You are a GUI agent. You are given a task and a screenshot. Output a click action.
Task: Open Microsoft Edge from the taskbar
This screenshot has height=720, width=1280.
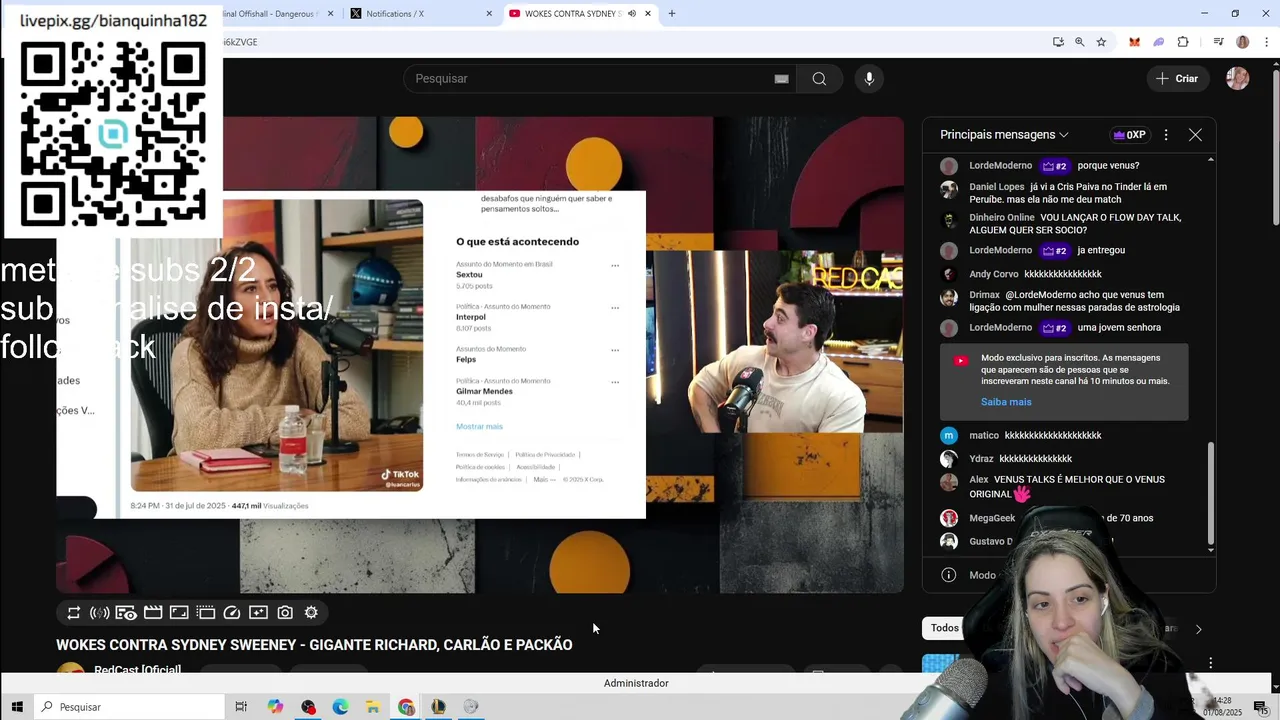pos(340,707)
